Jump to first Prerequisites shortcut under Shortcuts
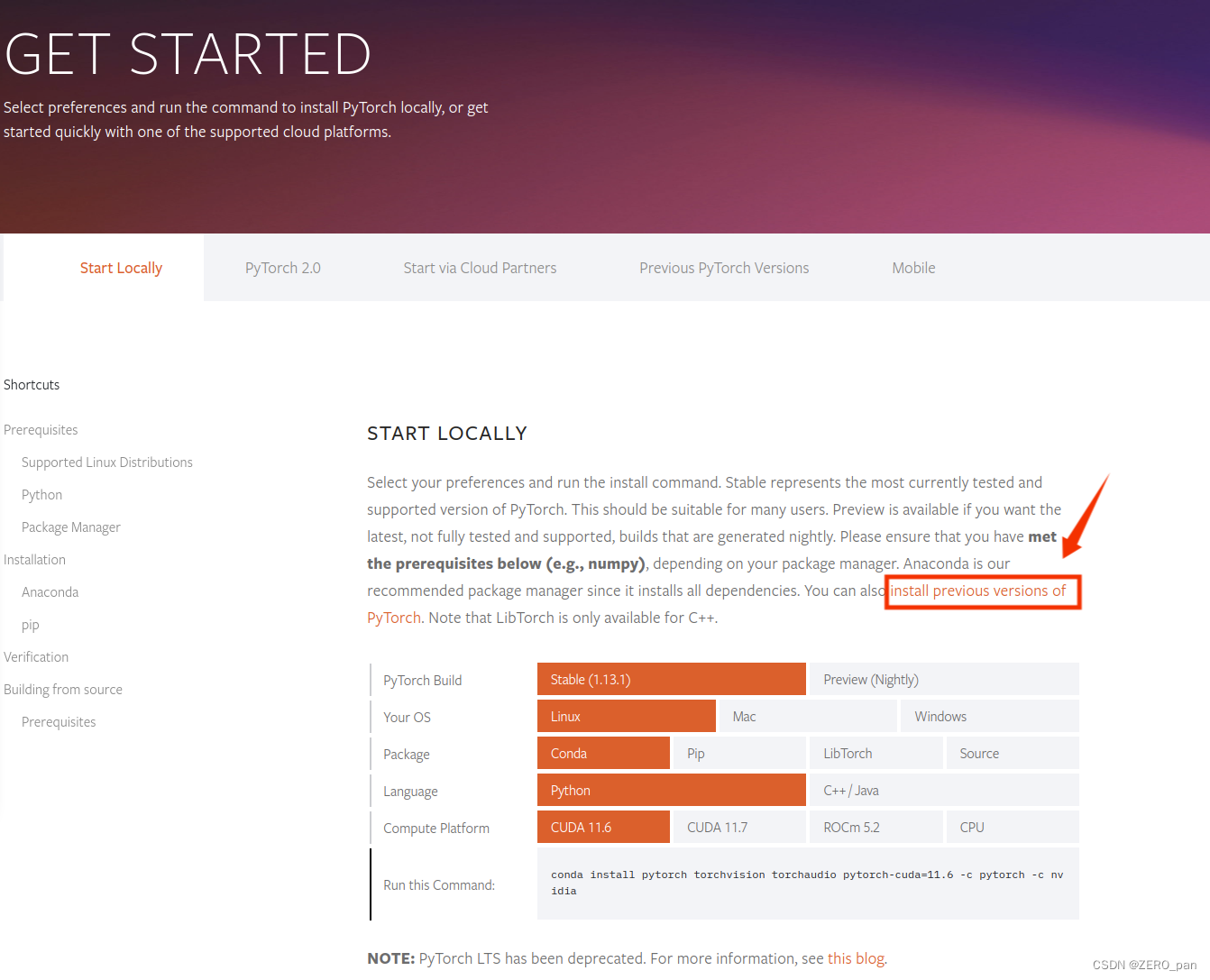This screenshot has width=1210, height=980. pos(41,430)
